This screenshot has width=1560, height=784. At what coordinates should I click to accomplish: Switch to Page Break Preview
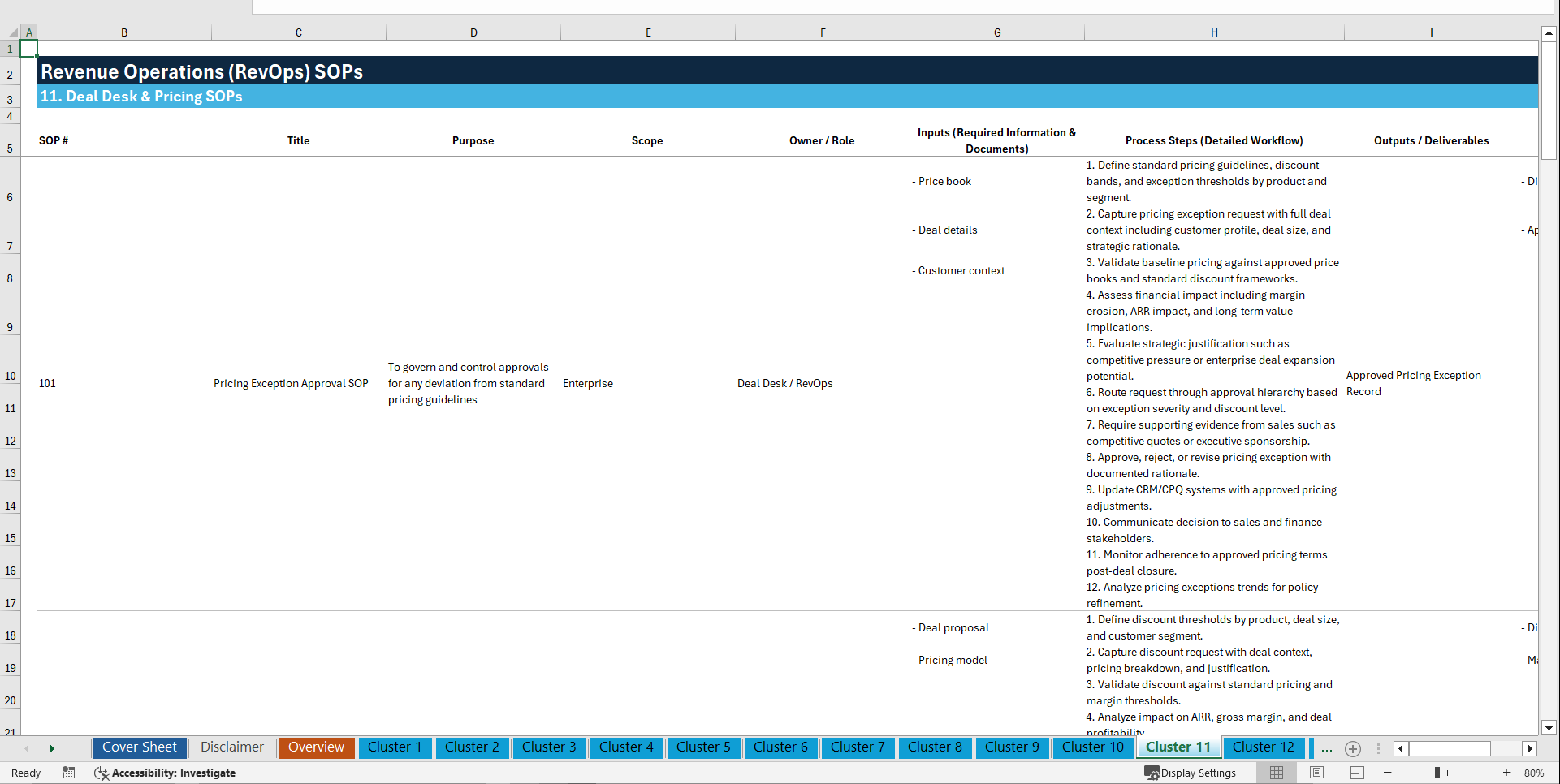pyautogui.click(x=1357, y=773)
